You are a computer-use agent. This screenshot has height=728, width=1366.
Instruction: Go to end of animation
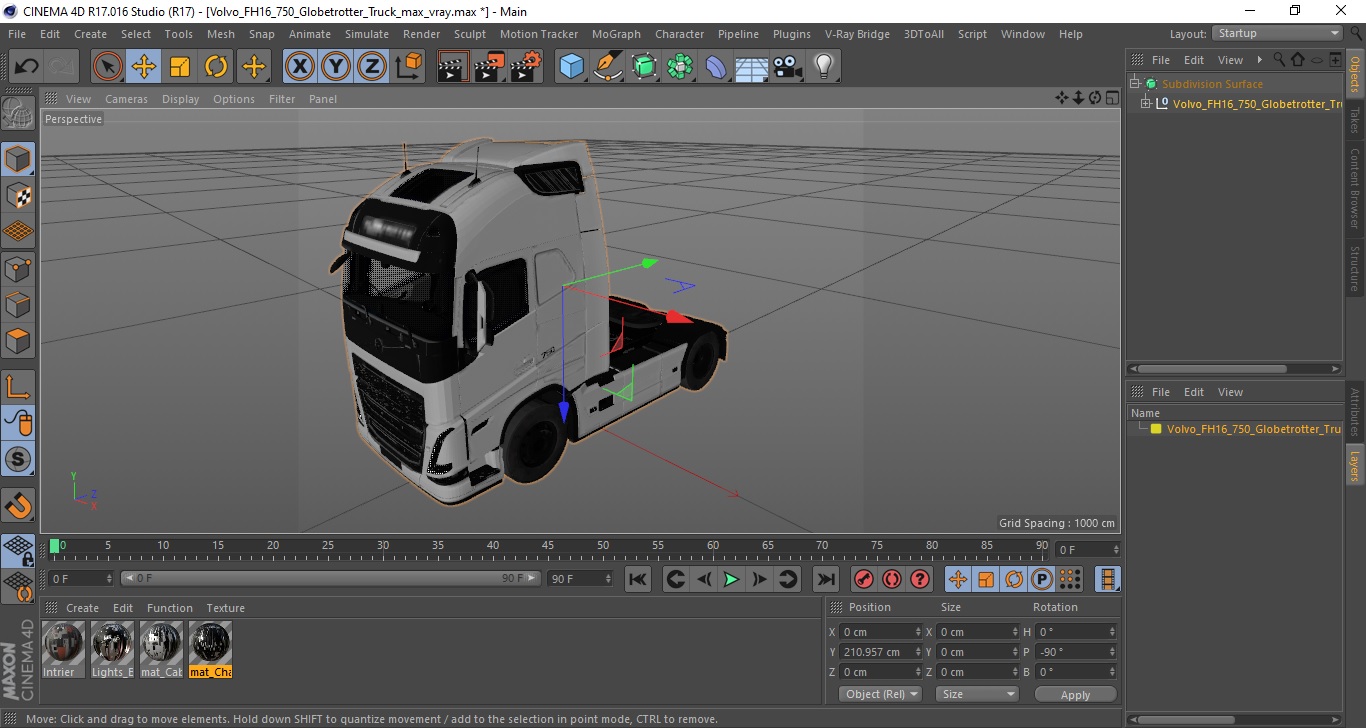[826, 579]
